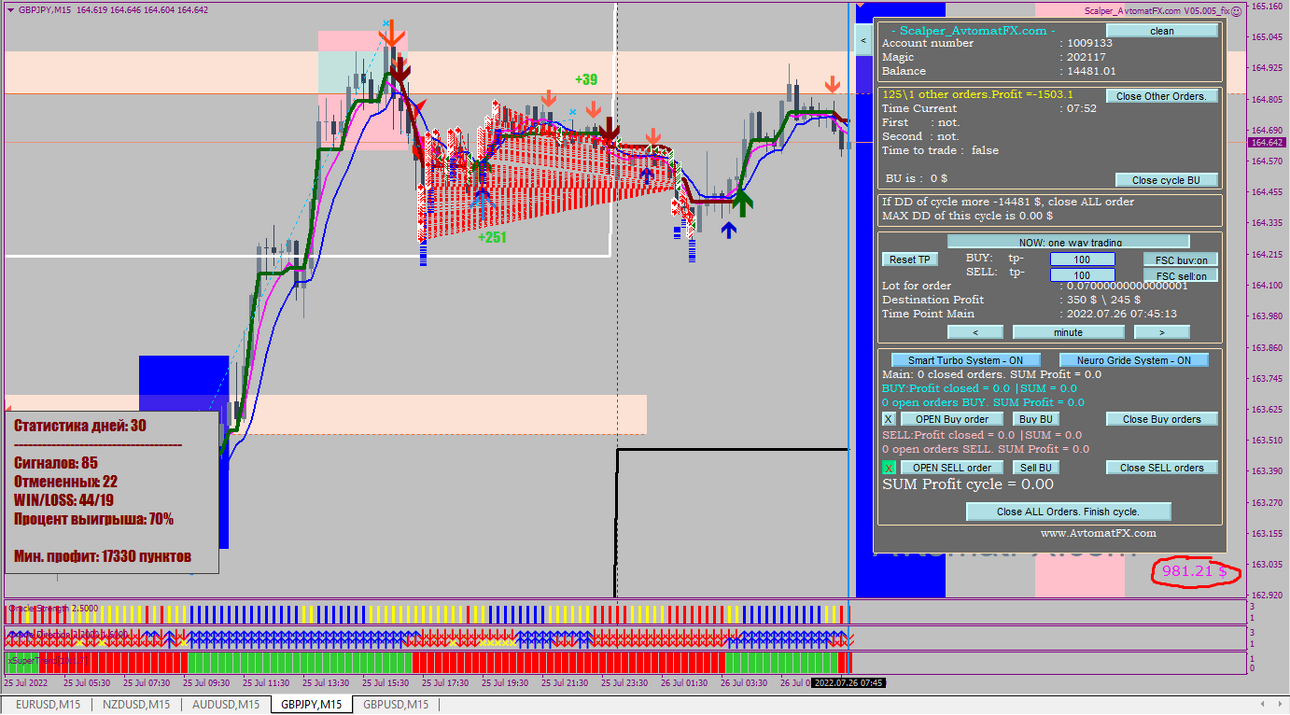The width and height of the screenshot is (1290, 715).
Task: Select the GBPJPY,M15 chart tab
Action: 311,704
